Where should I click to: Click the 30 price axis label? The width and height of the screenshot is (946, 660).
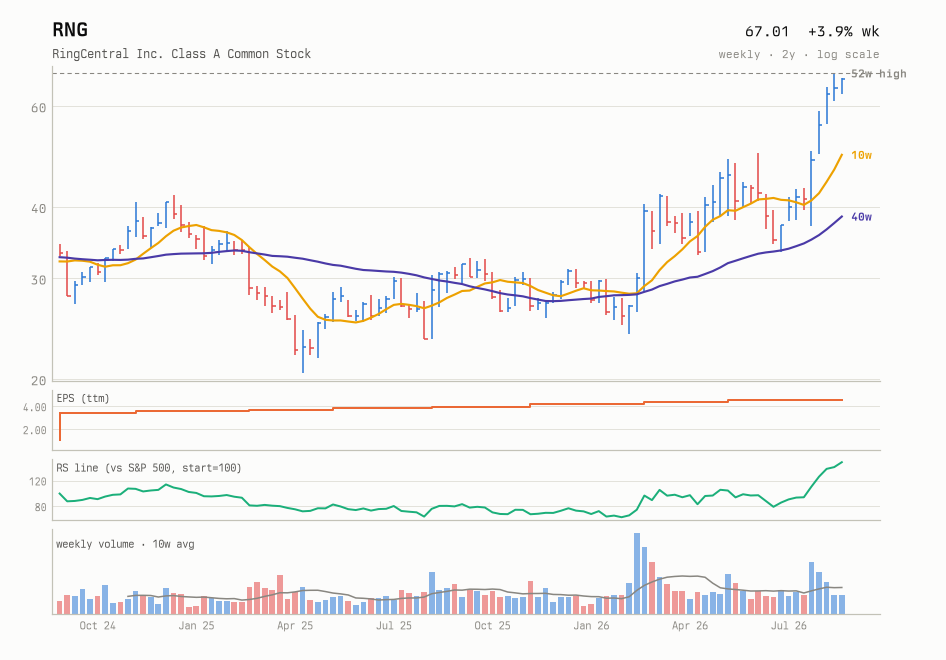(38, 279)
